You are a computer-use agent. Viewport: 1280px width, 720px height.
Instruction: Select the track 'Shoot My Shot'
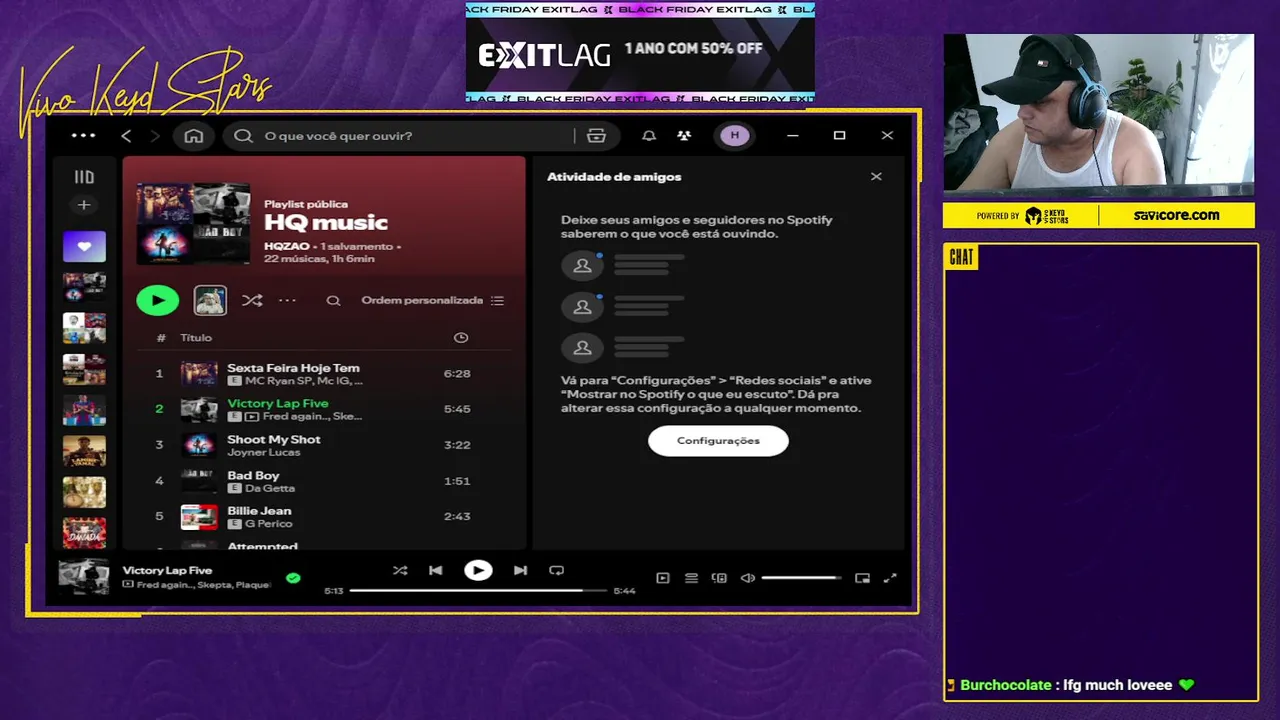[x=325, y=445]
